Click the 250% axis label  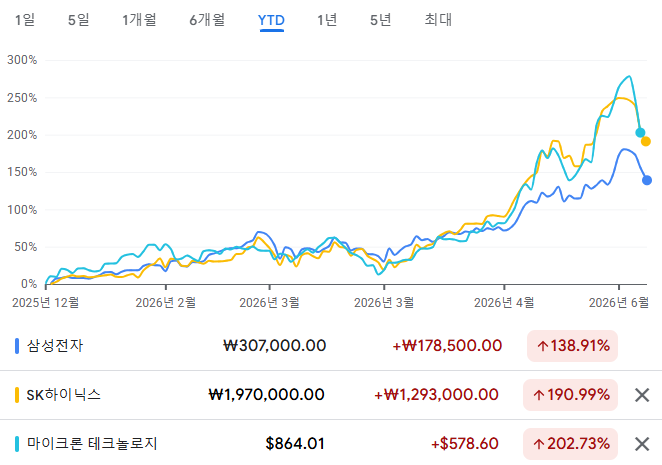[x=22, y=98]
